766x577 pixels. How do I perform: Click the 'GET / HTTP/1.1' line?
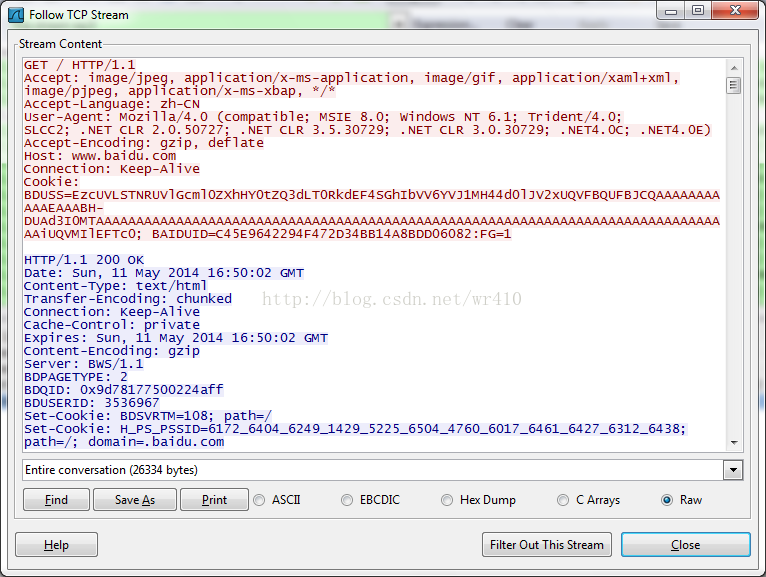tap(80, 65)
